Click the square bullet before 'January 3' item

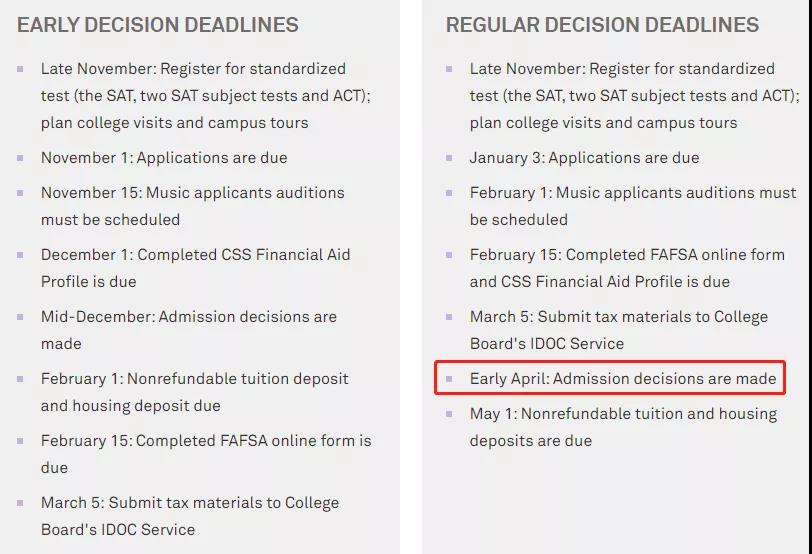click(448, 158)
